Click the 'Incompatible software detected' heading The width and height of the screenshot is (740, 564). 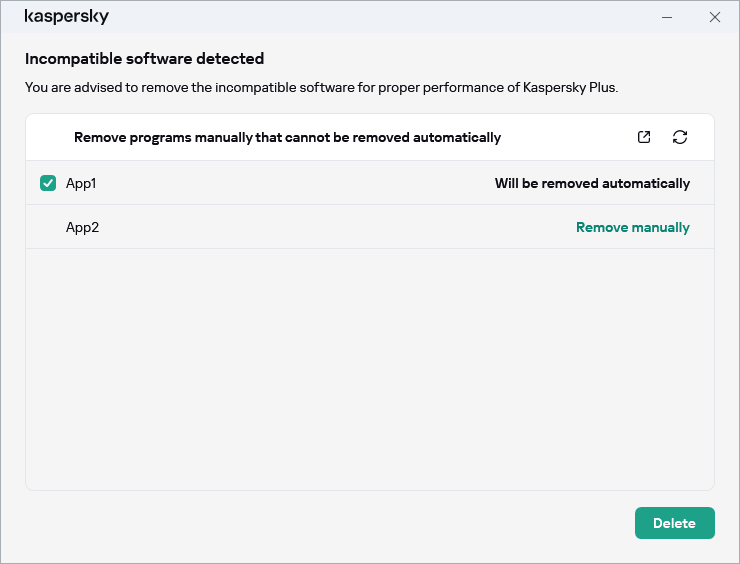tap(144, 59)
